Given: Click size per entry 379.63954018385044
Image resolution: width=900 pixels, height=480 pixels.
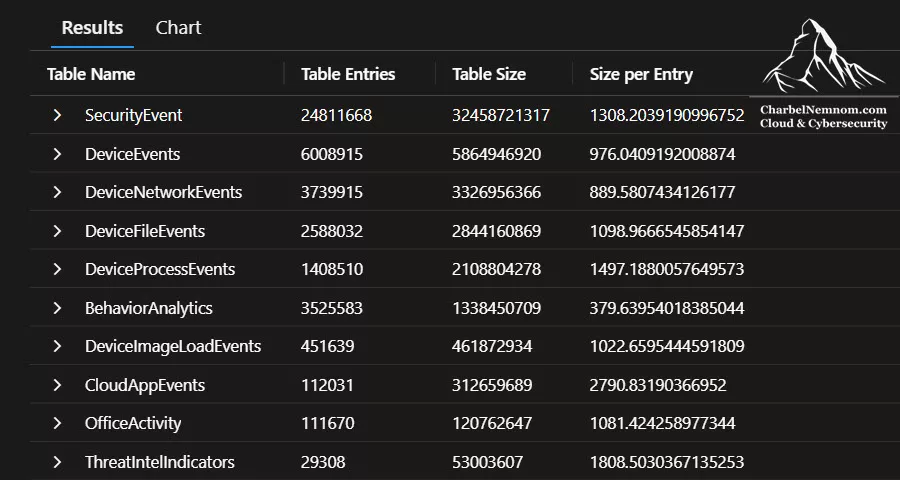Looking at the screenshot, I should (667, 308).
